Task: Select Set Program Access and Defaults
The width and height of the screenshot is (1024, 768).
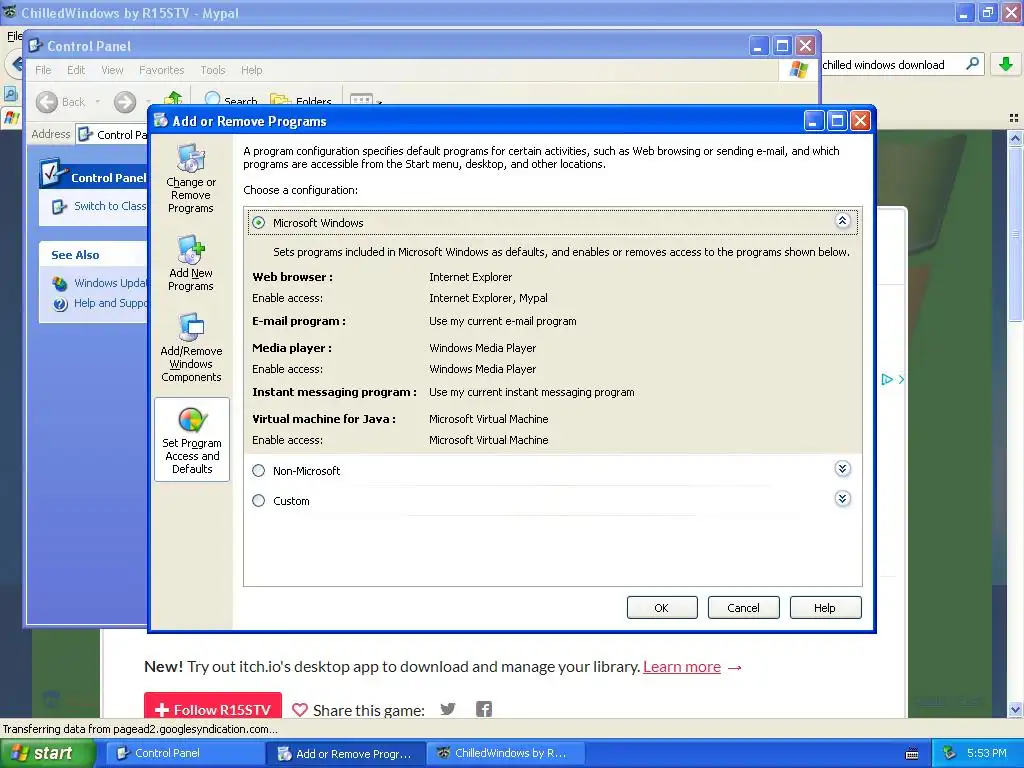Action: click(x=192, y=440)
